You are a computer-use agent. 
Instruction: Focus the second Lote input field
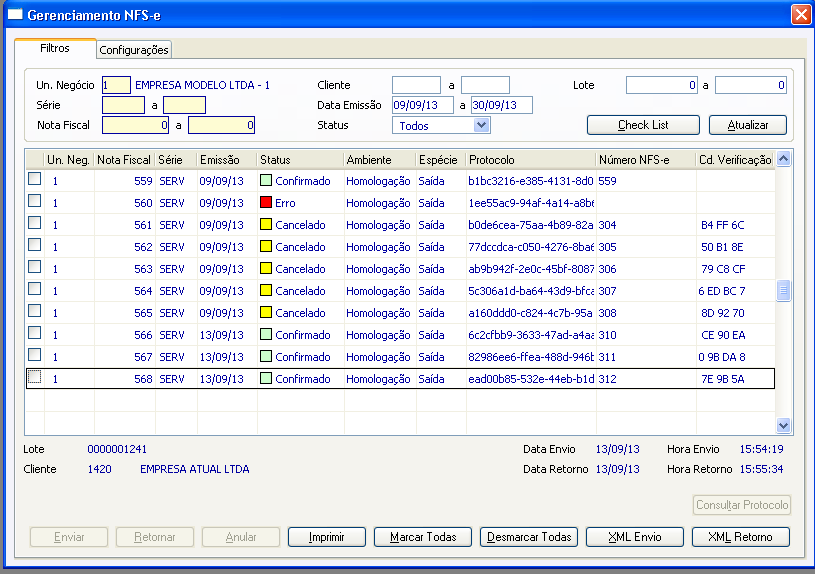pyautogui.click(x=751, y=85)
